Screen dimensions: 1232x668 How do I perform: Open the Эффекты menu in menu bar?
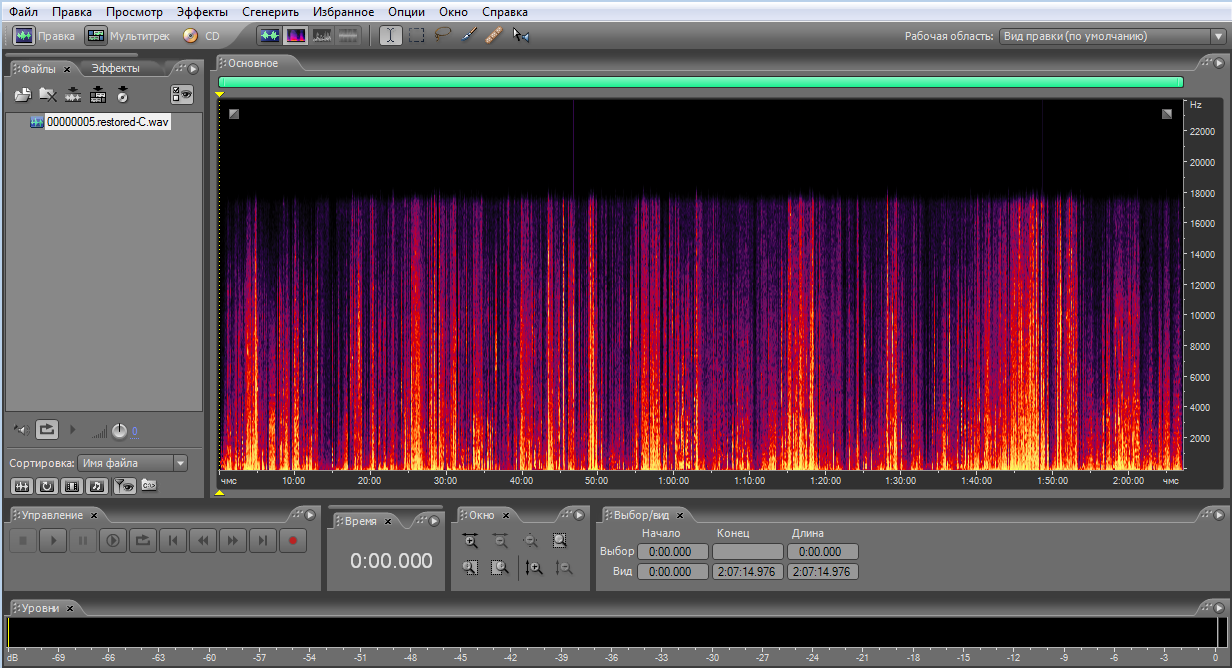pyautogui.click(x=201, y=12)
